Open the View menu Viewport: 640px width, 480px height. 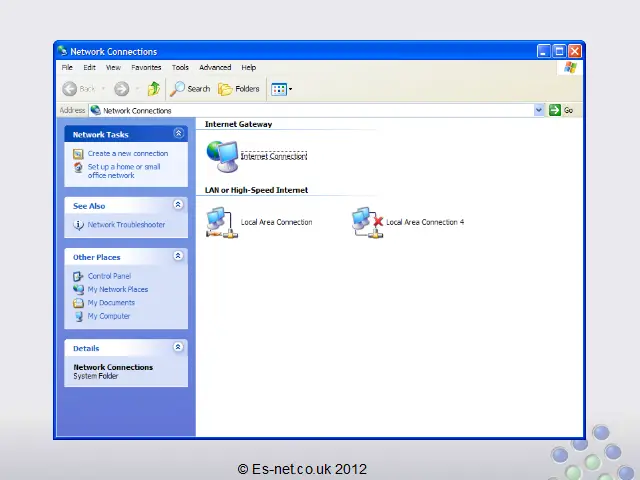[113, 67]
